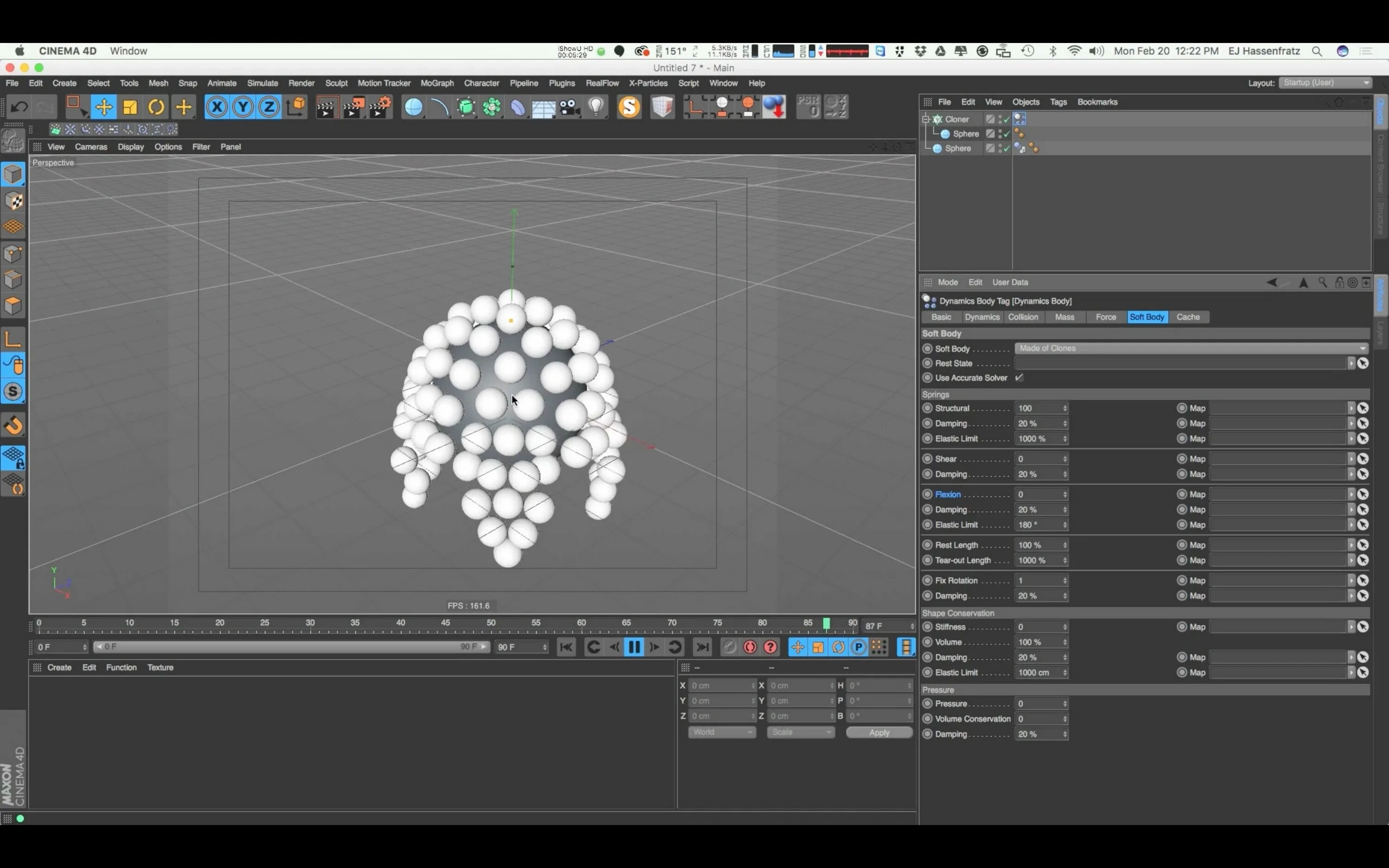
Task: Collapse the Cloner hierarchy tree
Action: pyautogui.click(x=925, y=119)
